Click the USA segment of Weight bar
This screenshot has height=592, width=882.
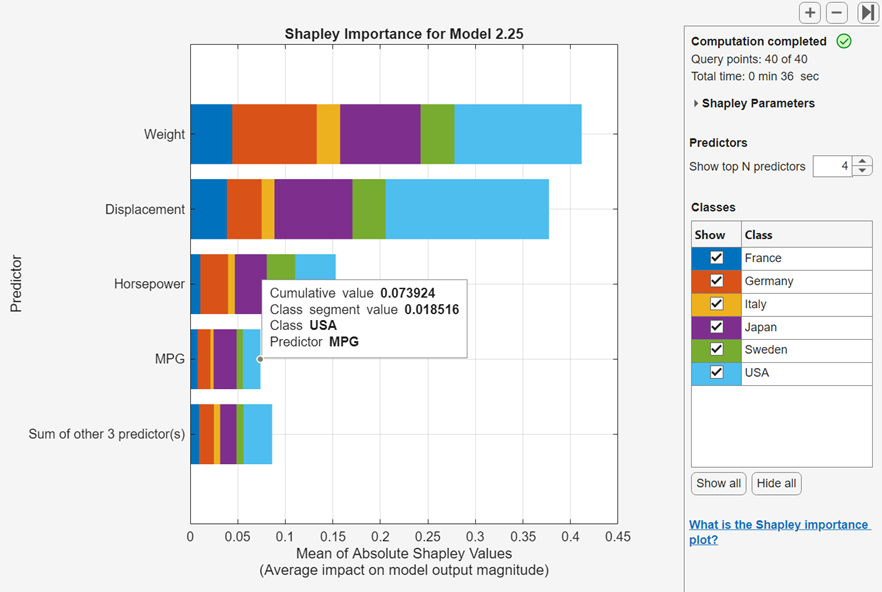pos(517,134)
